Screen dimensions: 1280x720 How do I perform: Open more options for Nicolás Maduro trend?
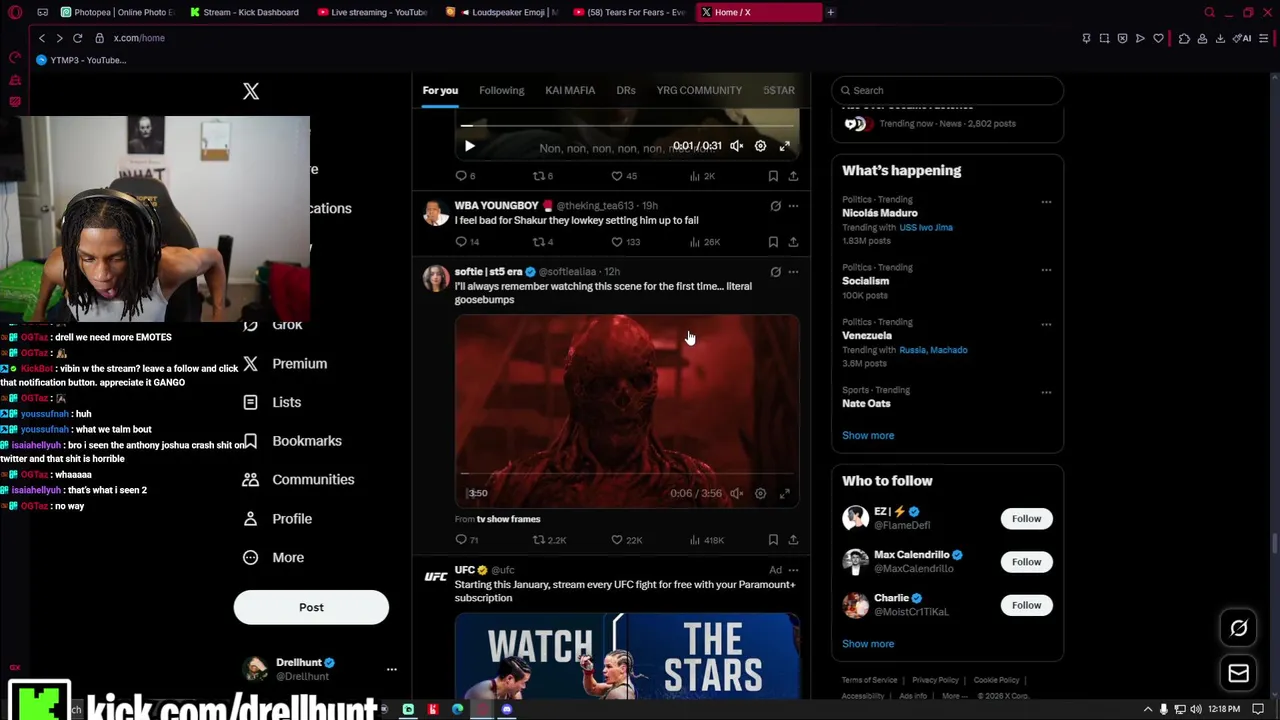(1046, 202)
